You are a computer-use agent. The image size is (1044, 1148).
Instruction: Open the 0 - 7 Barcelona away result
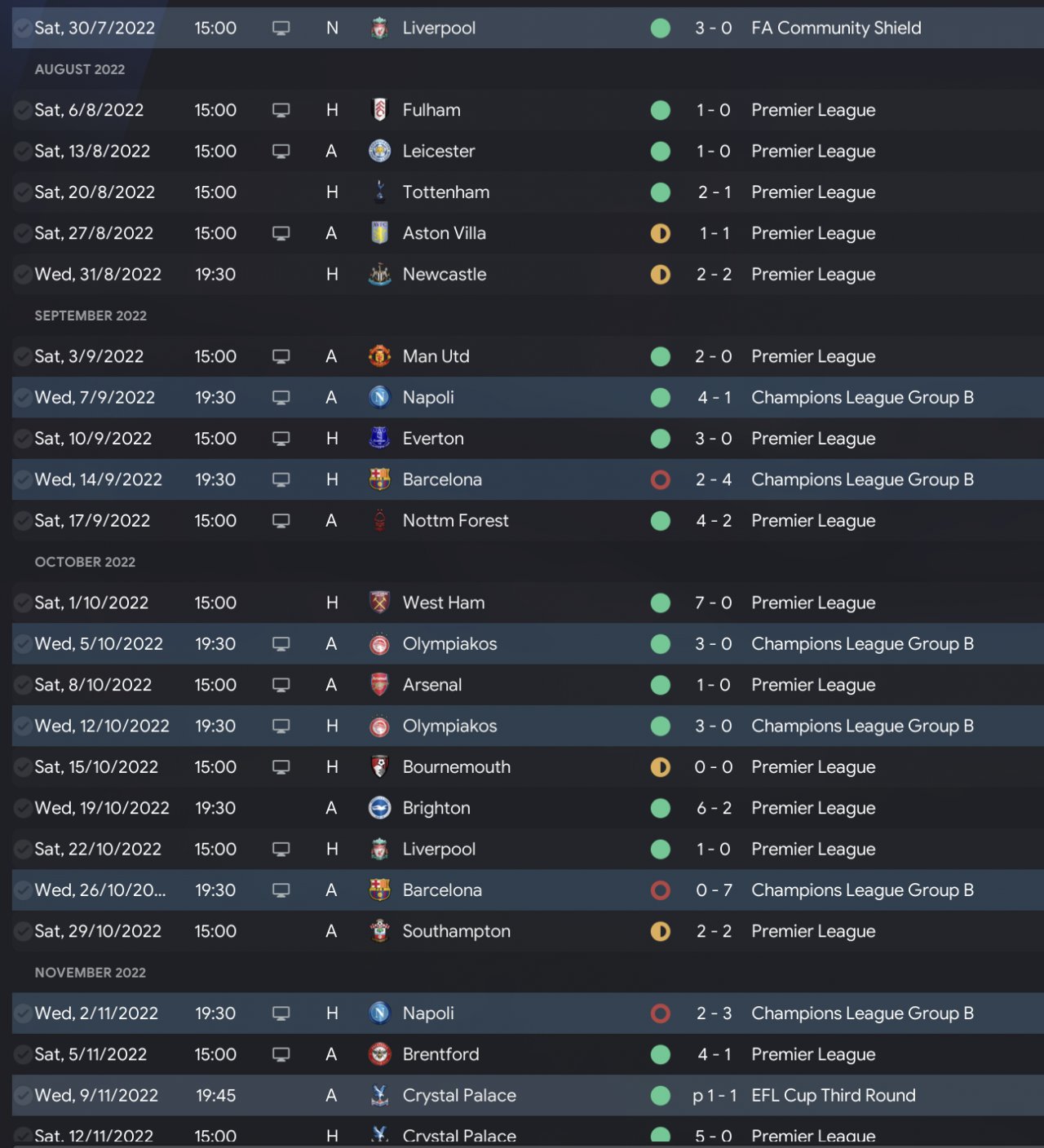713,890
